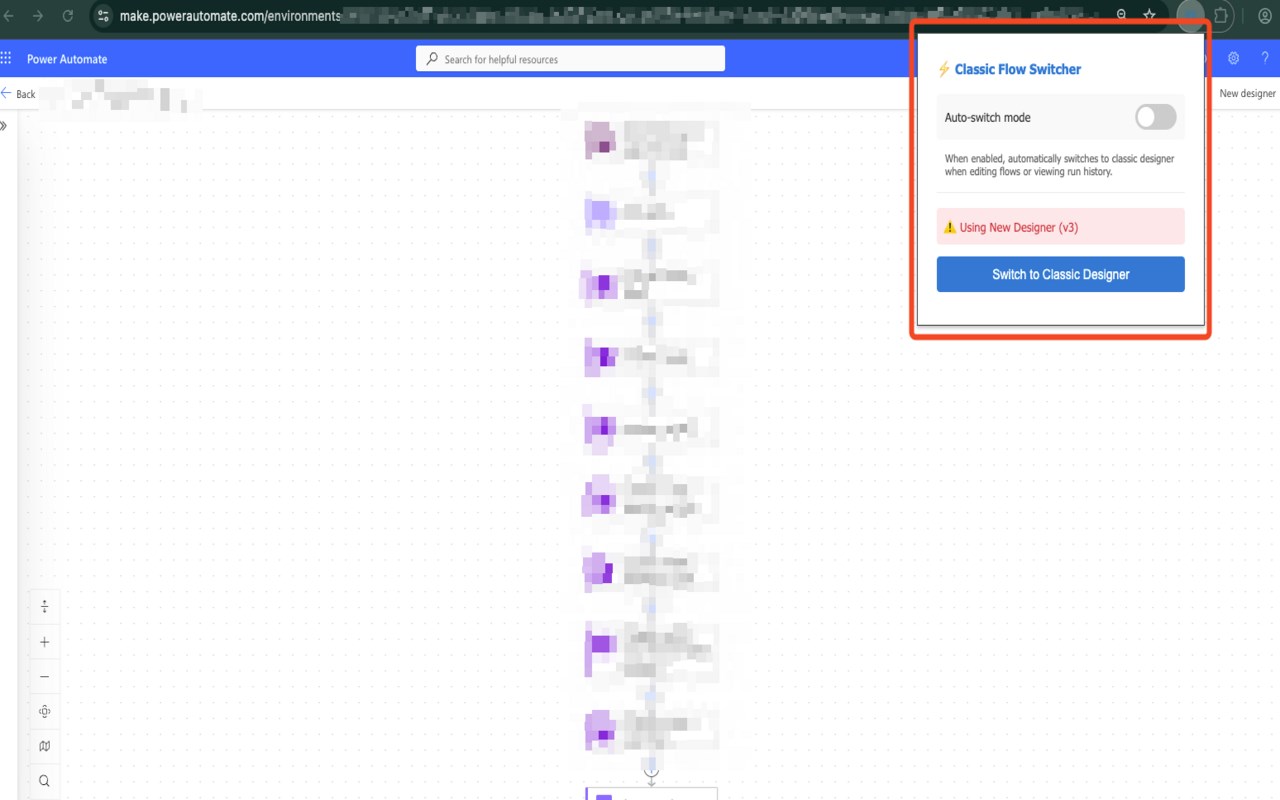
Task: Toggle the canvas minimap
Action: coord(44,746)
